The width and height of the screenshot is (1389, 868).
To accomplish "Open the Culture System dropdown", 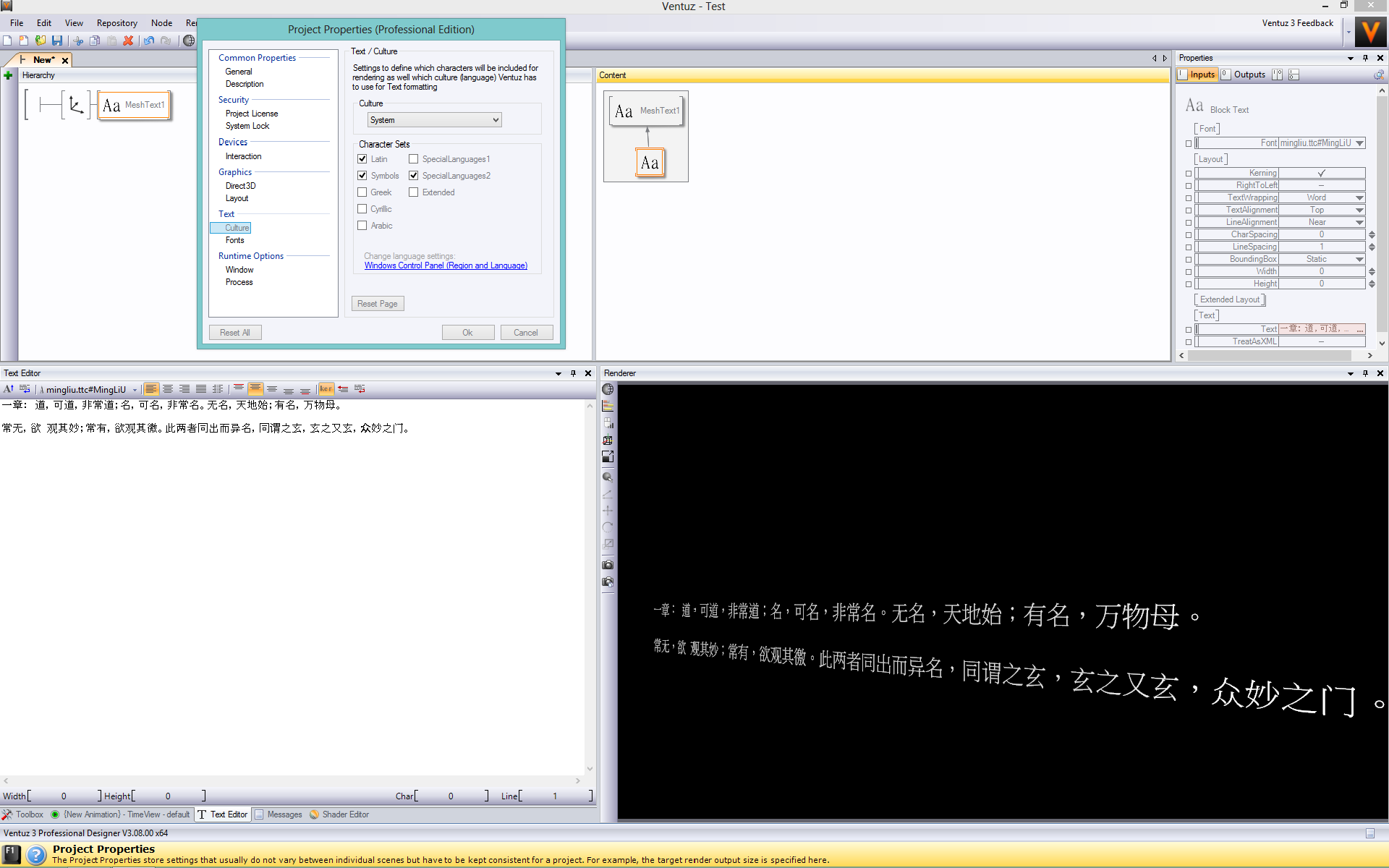I will 434,120.
